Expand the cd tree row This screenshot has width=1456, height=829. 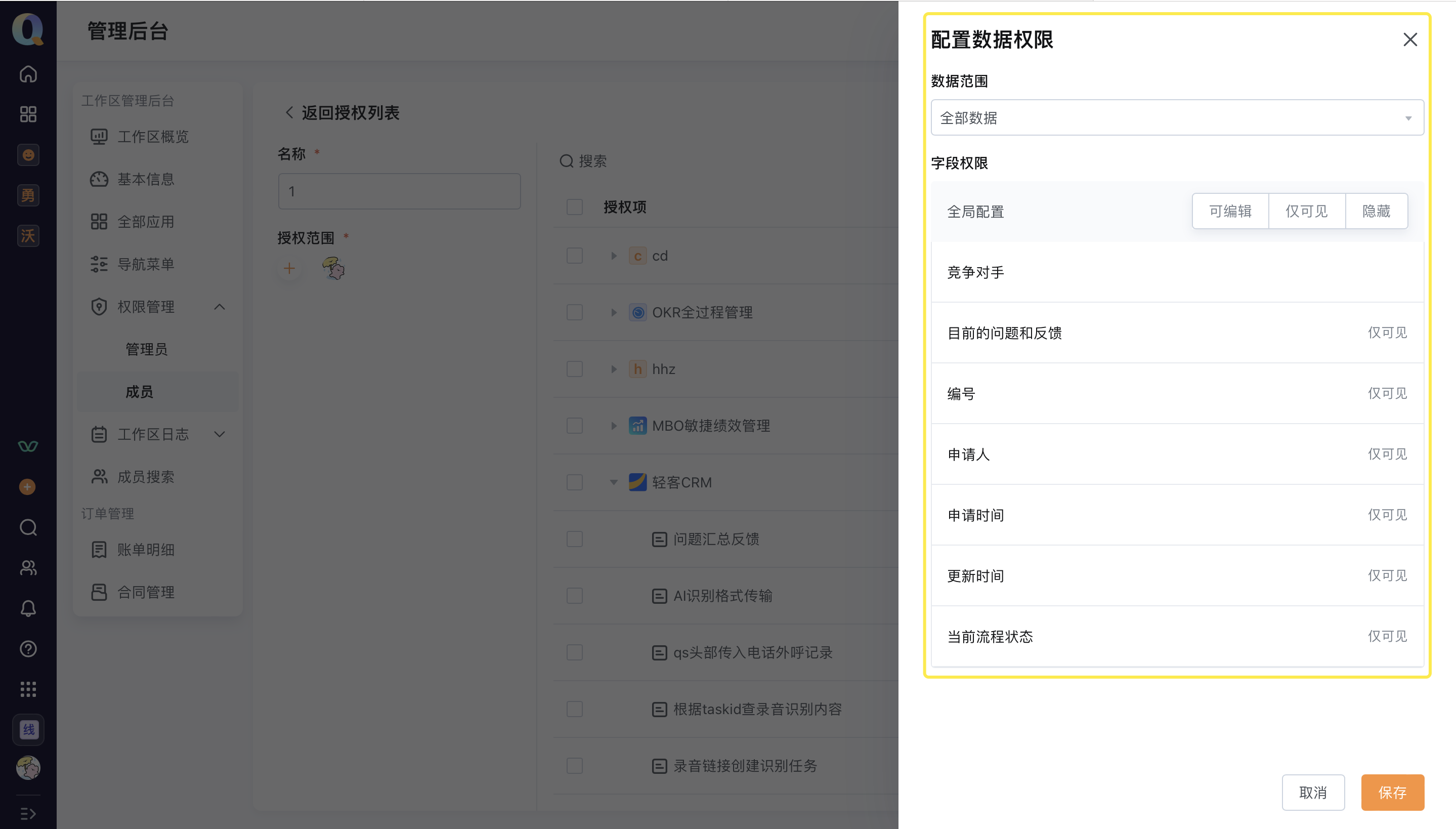[x=613, y=256]
